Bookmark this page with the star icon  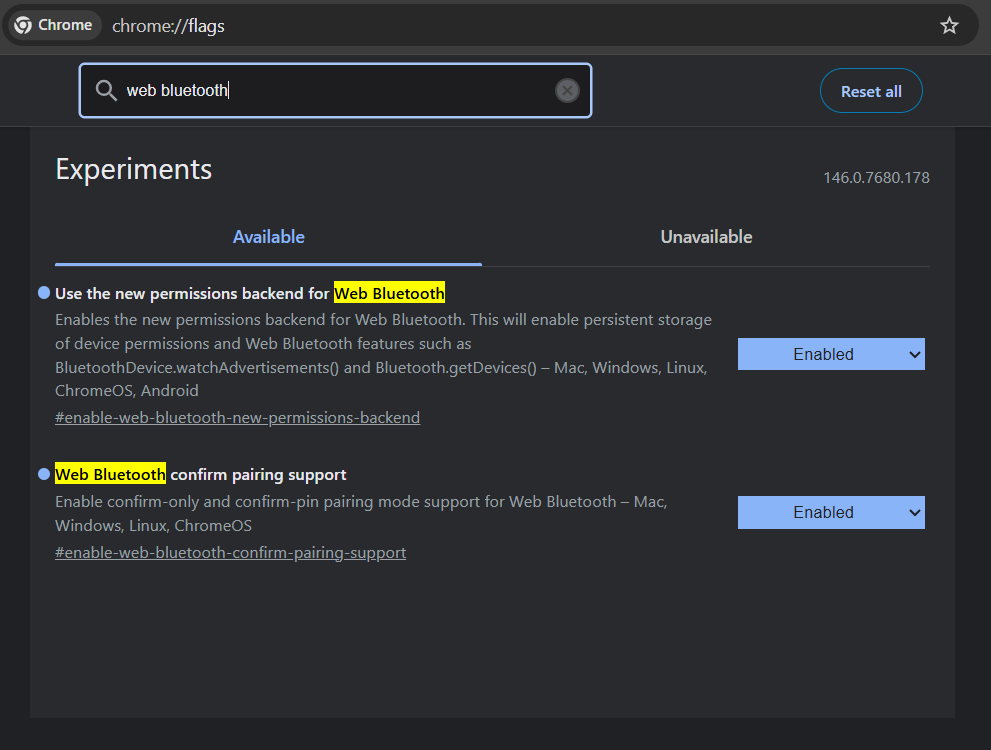949,25
